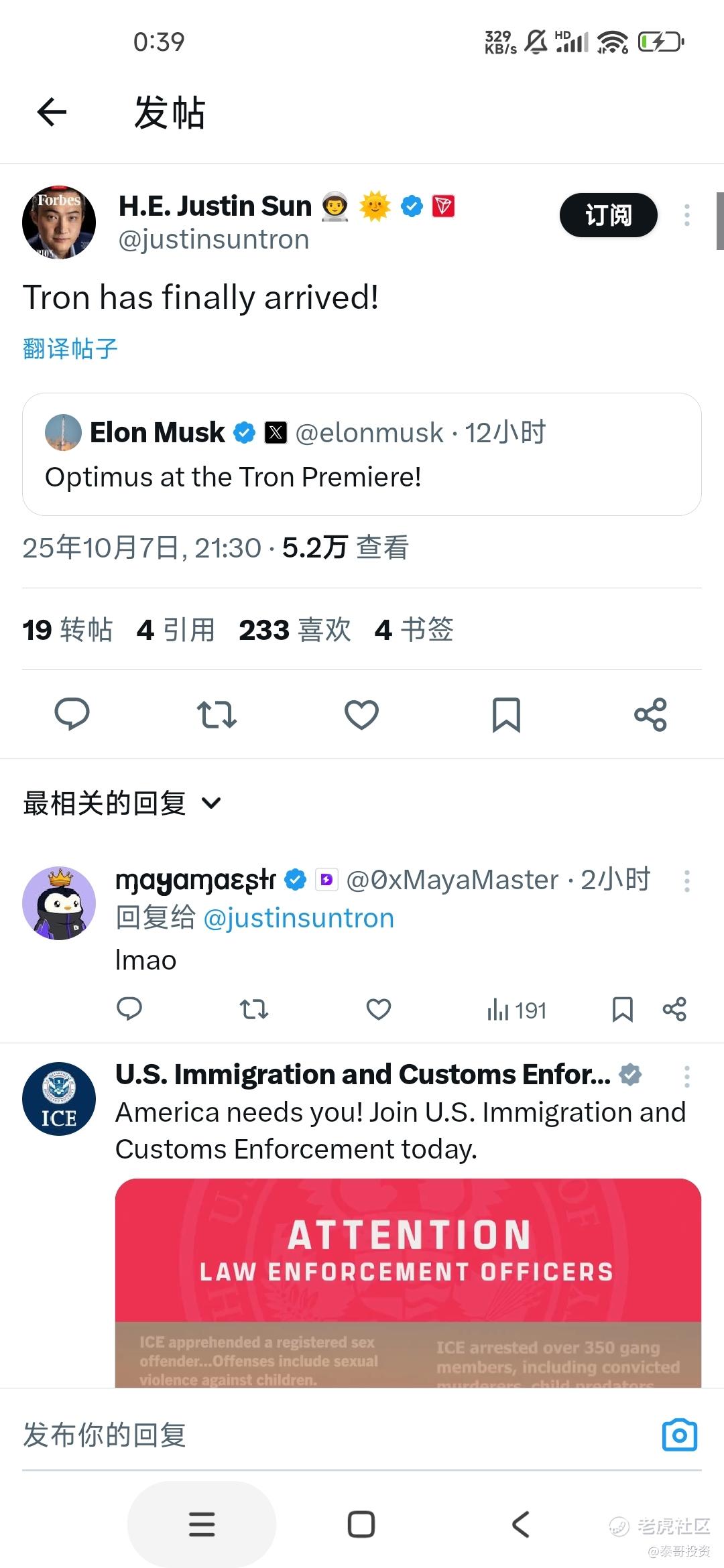724x1568 pixels.
Task: Like Justin Sun's main post
Action: coord(361,714)
